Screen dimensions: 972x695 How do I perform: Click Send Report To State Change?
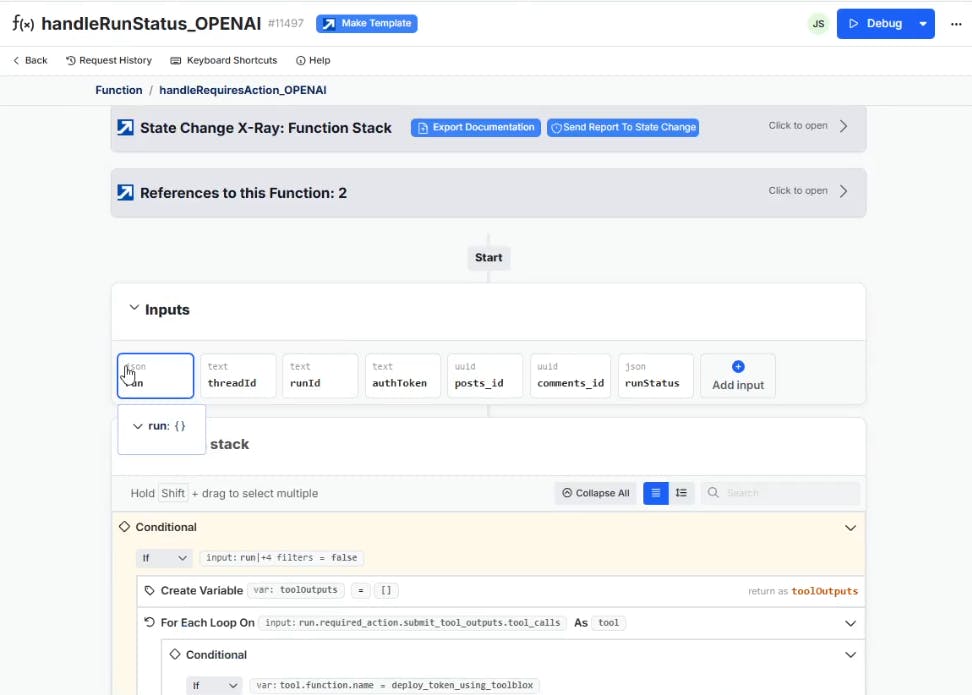pos(622,128)
